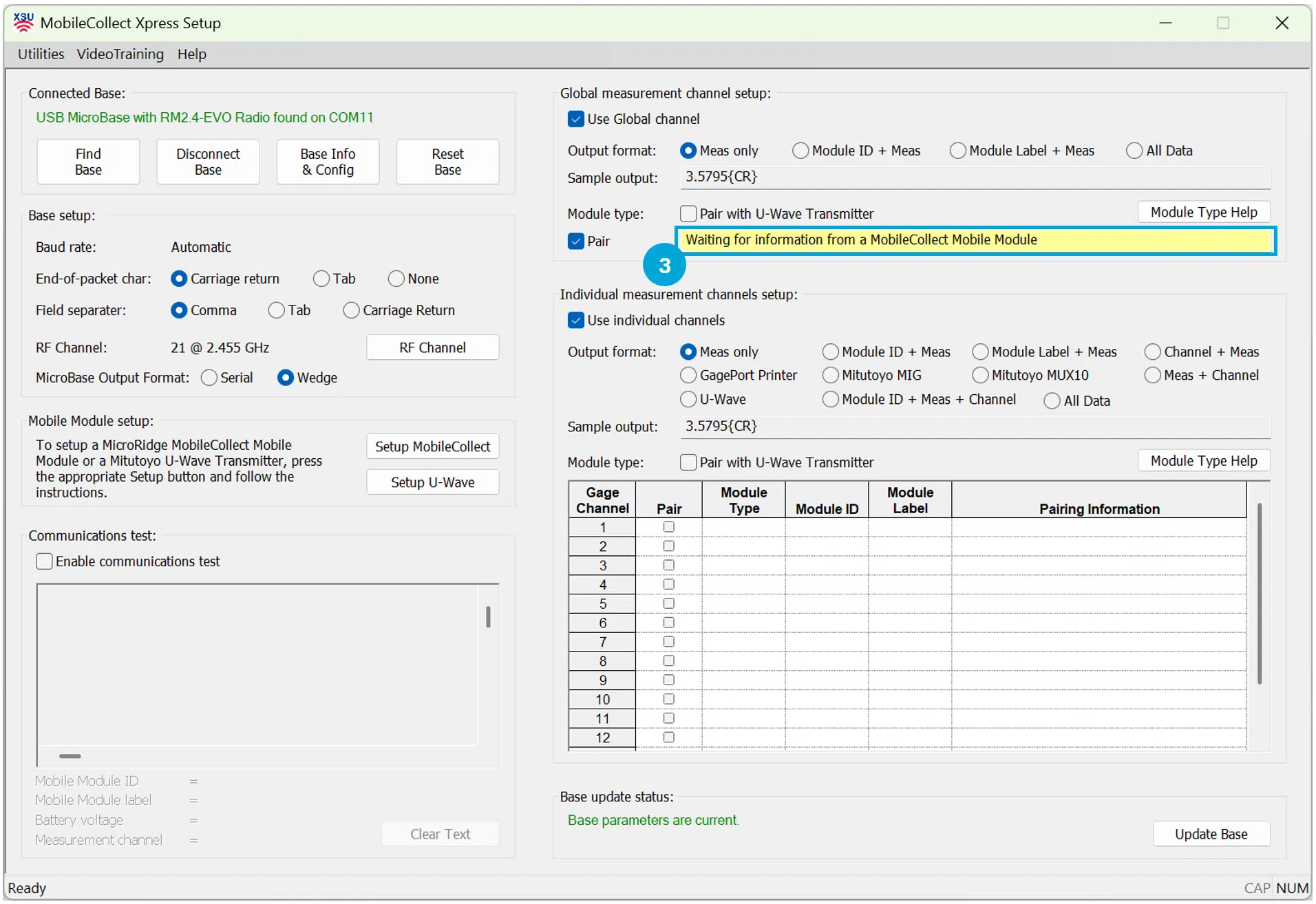Select Comma as Field separater
Viewport: 1316px width, 904px height.
point(179,311)
